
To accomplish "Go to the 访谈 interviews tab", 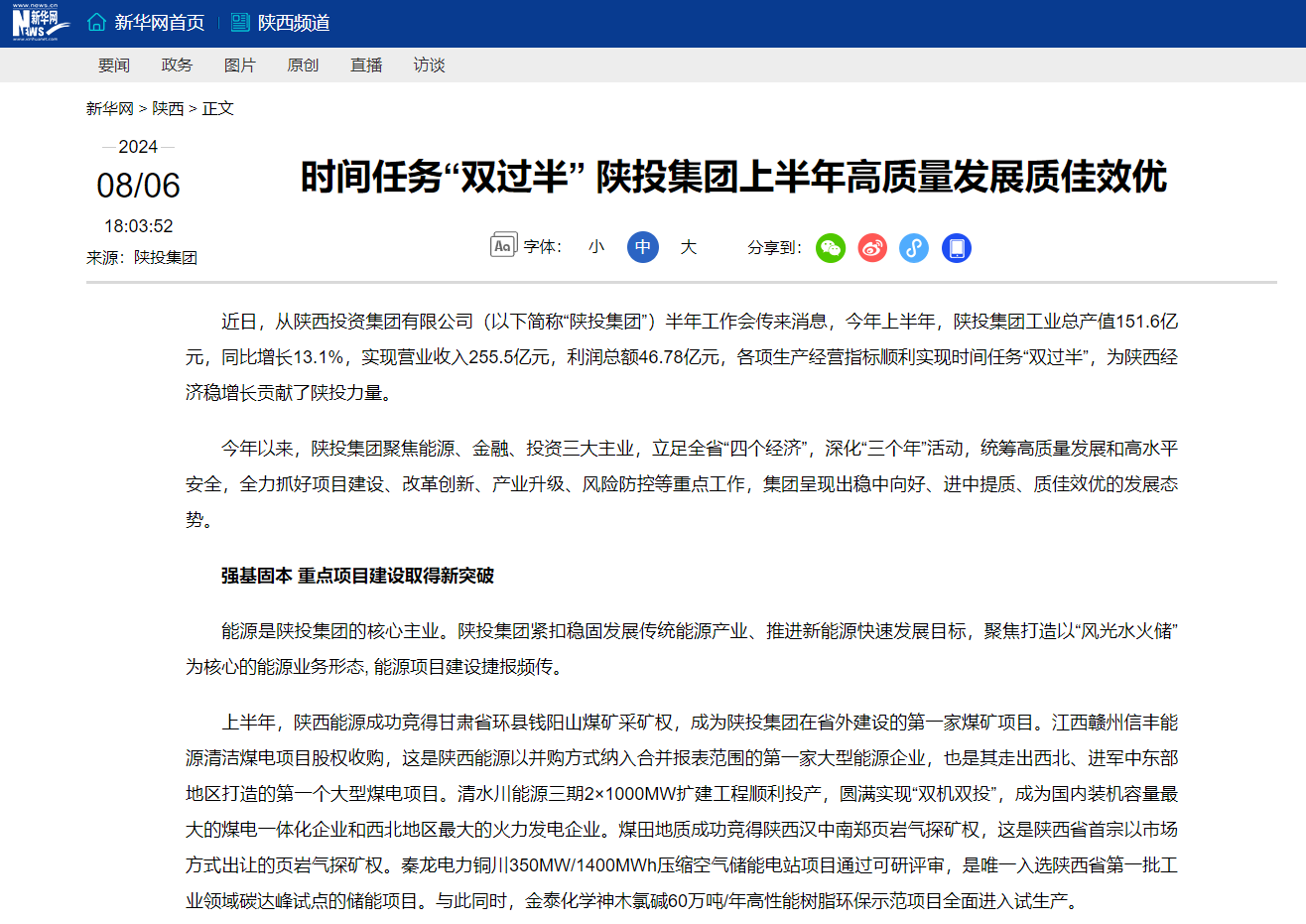I will [x=429, y=66].
